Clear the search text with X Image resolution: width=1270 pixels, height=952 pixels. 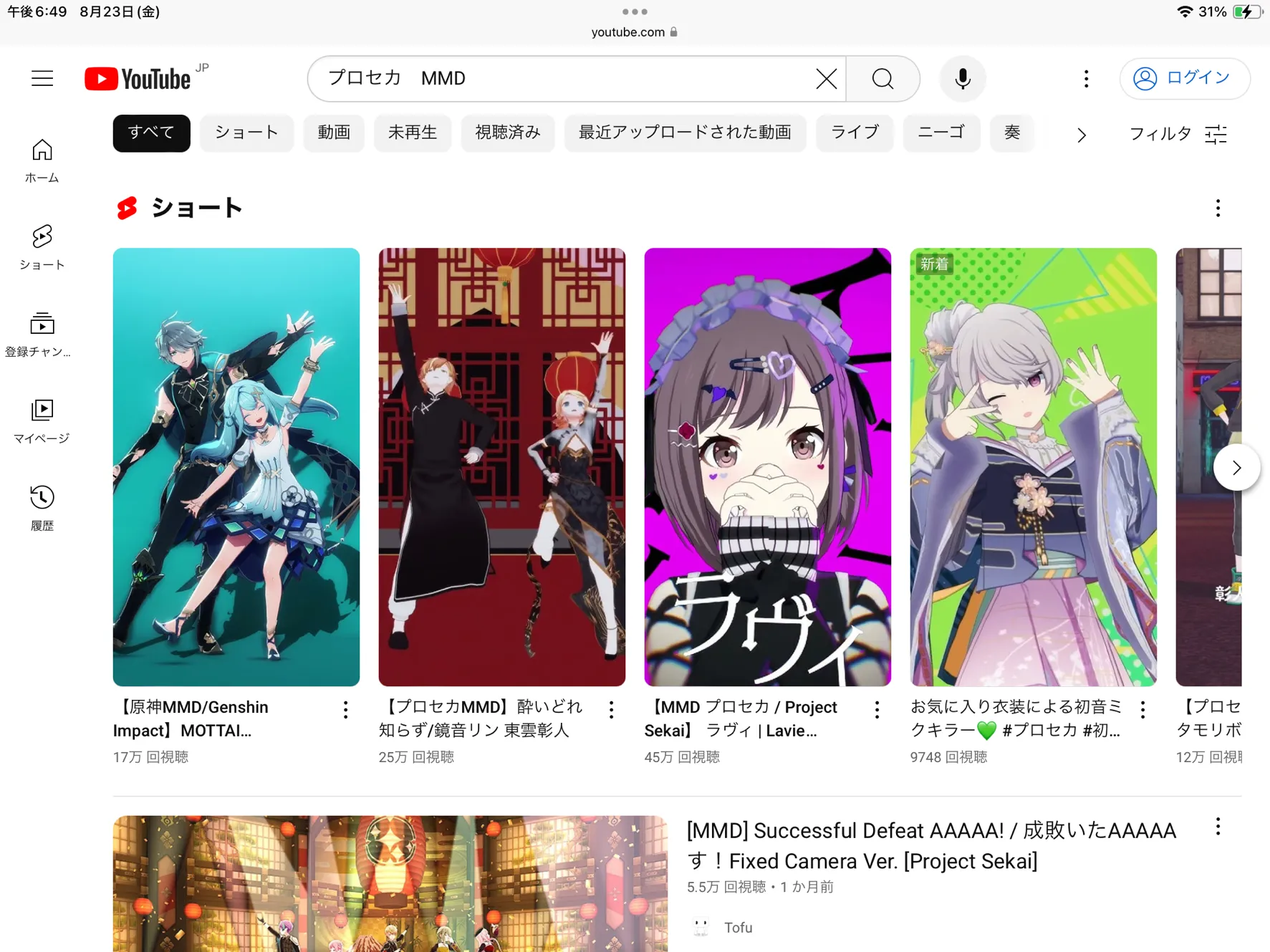pyautogui.click(x=826, y=78)
